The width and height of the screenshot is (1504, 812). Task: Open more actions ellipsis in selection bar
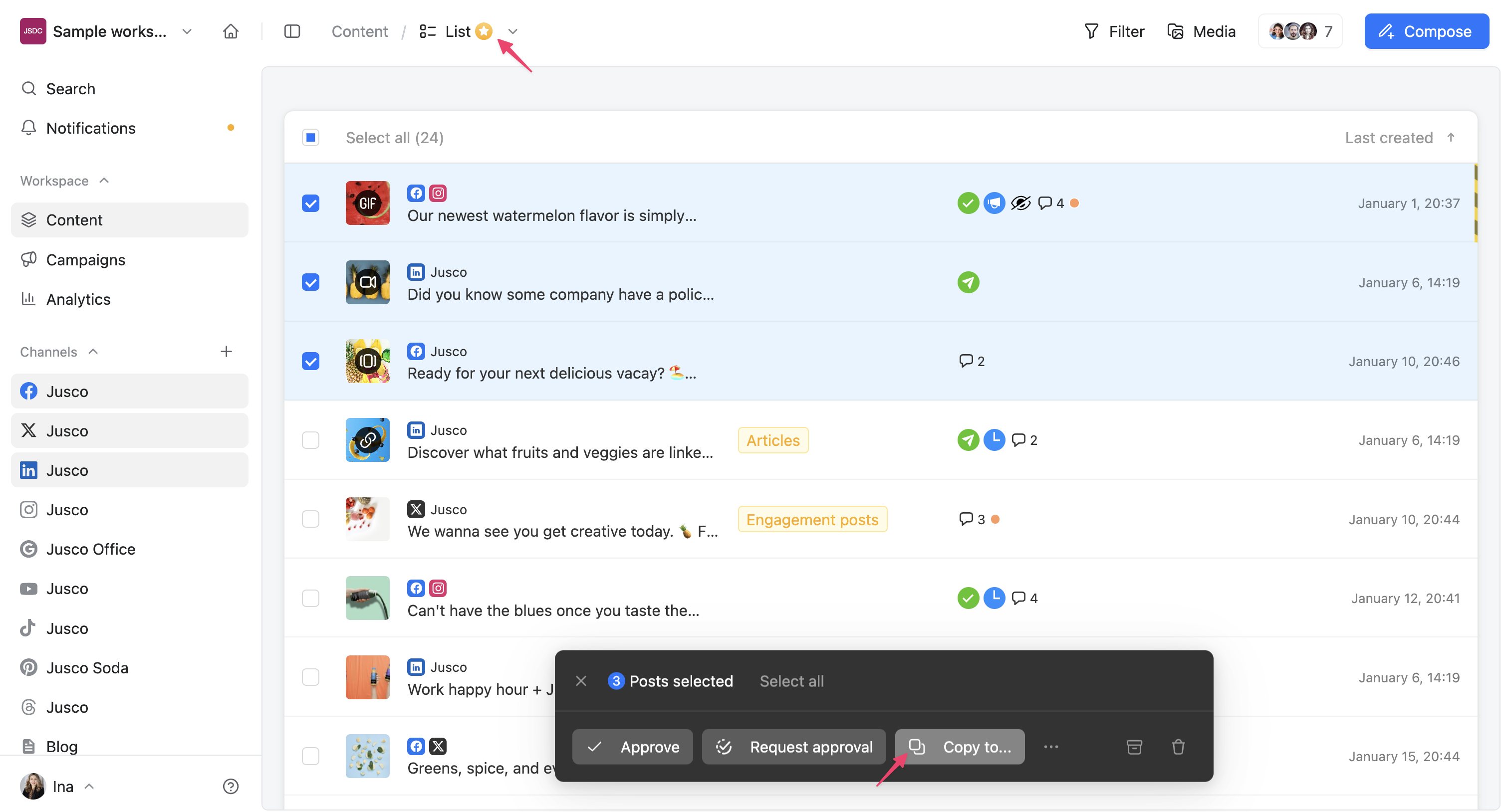(x=1051, y=747)
